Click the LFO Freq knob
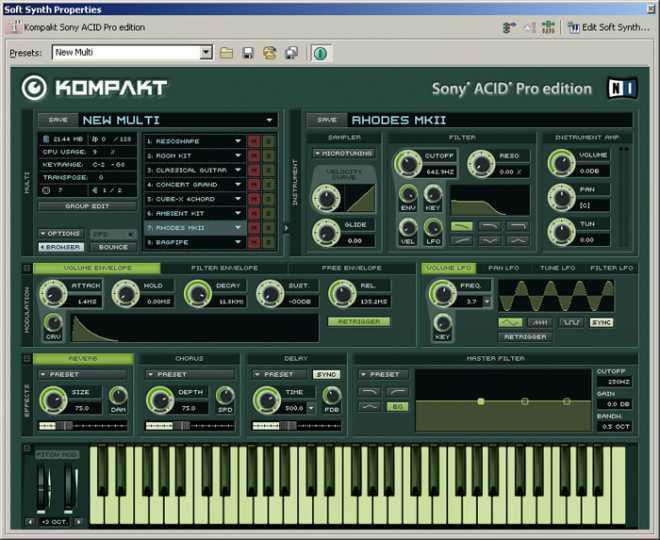 click(442, 293)
